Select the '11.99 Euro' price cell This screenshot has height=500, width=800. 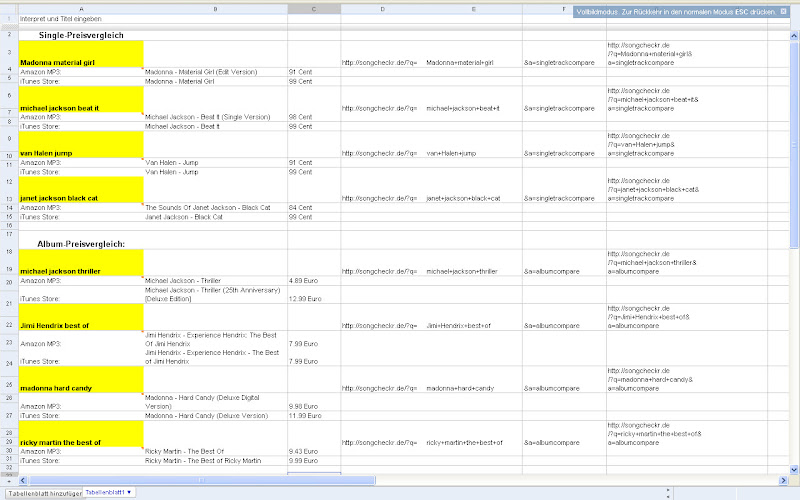pos(314,416)
